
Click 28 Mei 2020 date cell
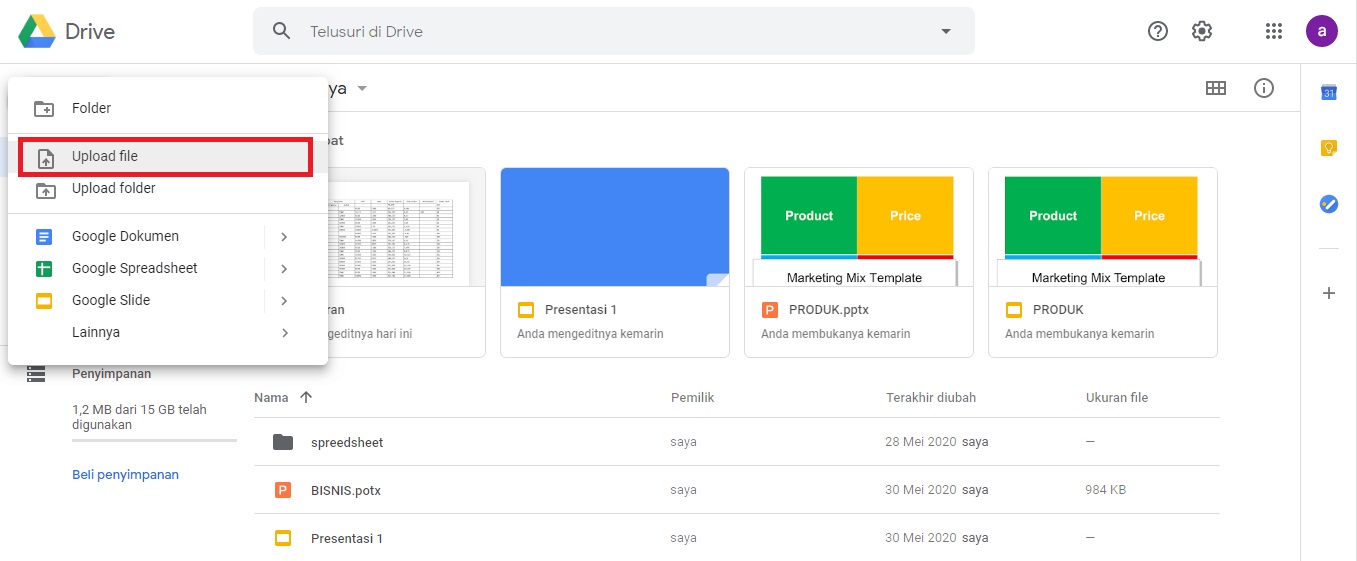click(921, 442)
